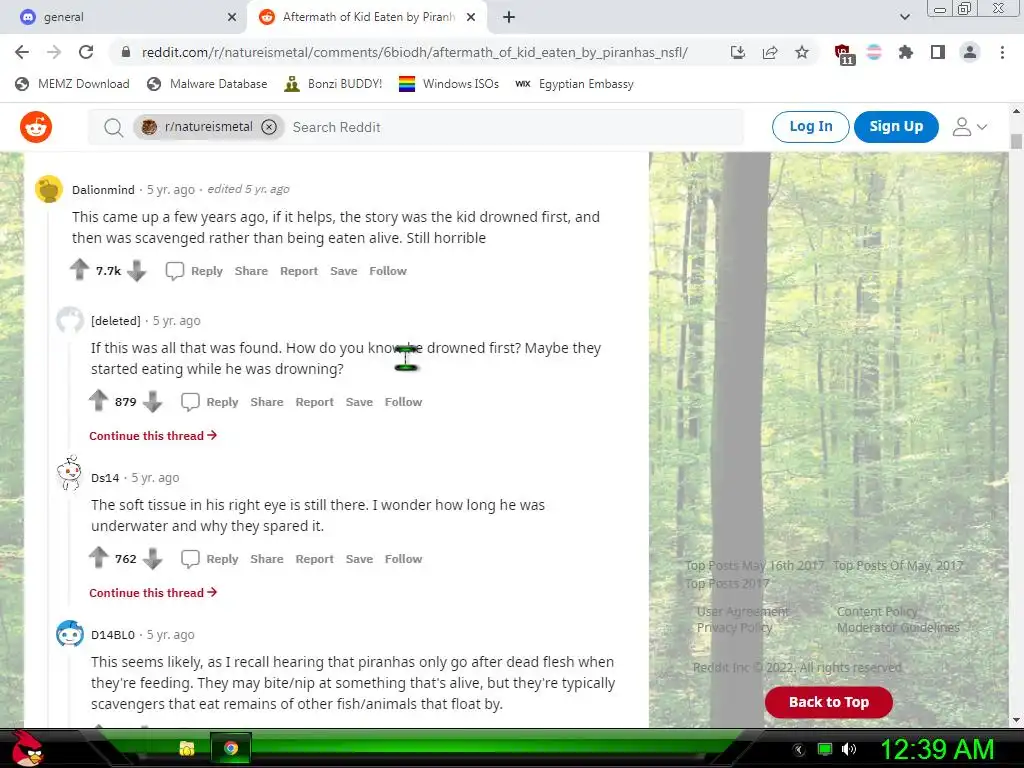Continue this thread under [deleted] comment
Screen dimensions: 1024x768
pos(153,436)
